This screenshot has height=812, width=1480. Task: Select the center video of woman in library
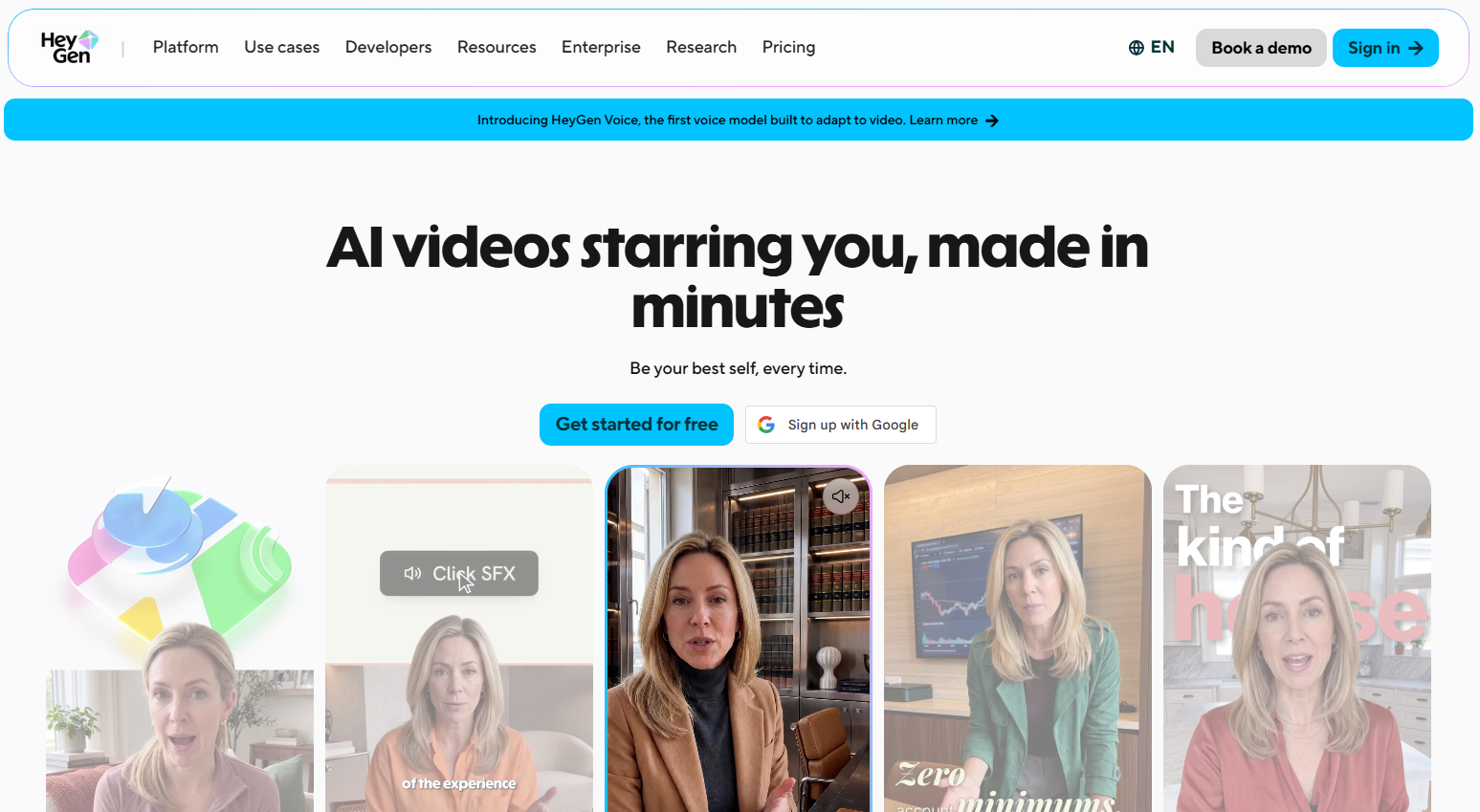[x=739, y=639]
